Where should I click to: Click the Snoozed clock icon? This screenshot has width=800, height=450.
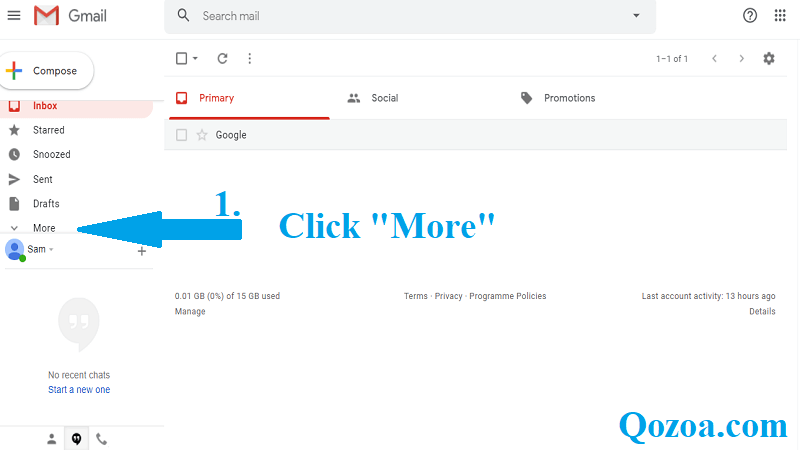(14, 154)
